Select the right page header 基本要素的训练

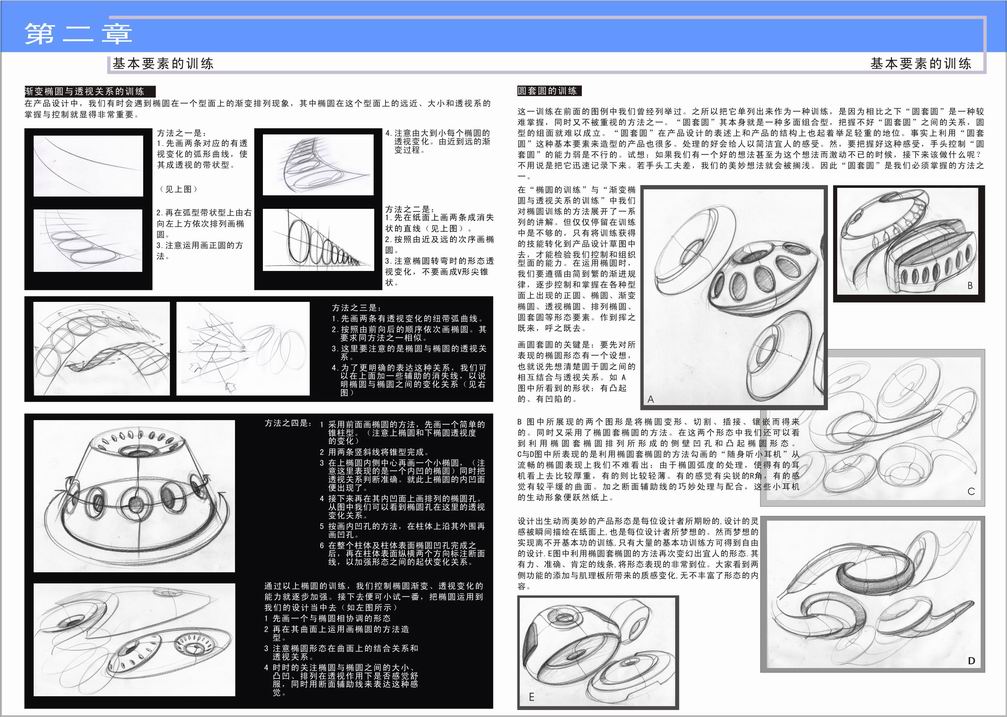pyautogui.click(x=921, y=64)
